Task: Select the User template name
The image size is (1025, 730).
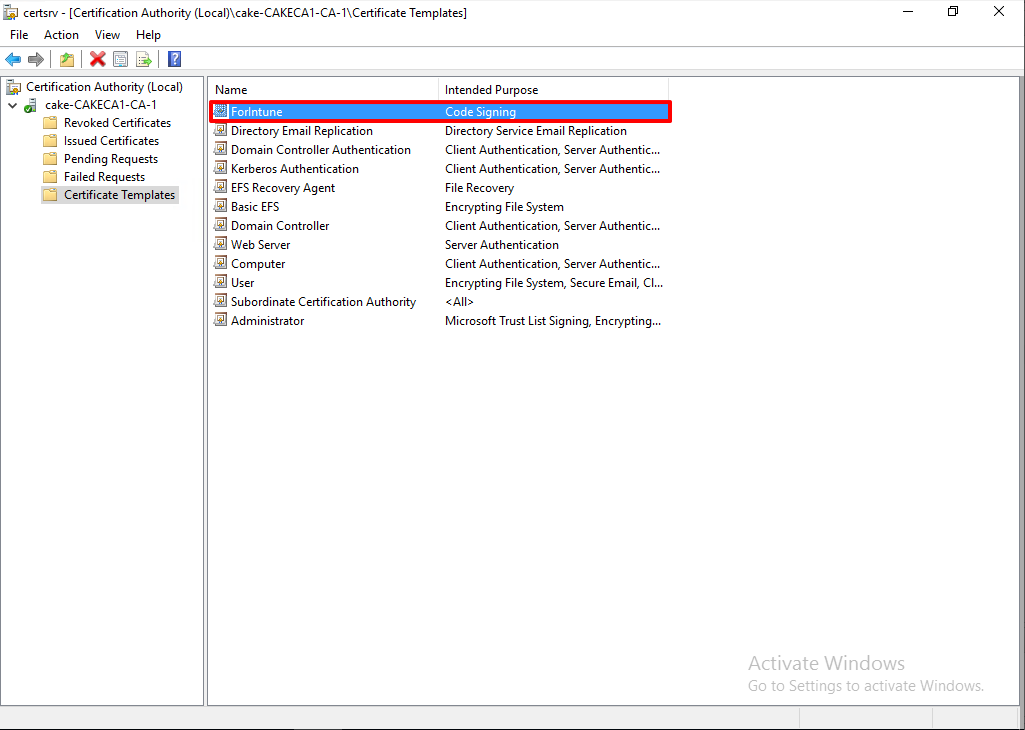Action: pos(243,282)
